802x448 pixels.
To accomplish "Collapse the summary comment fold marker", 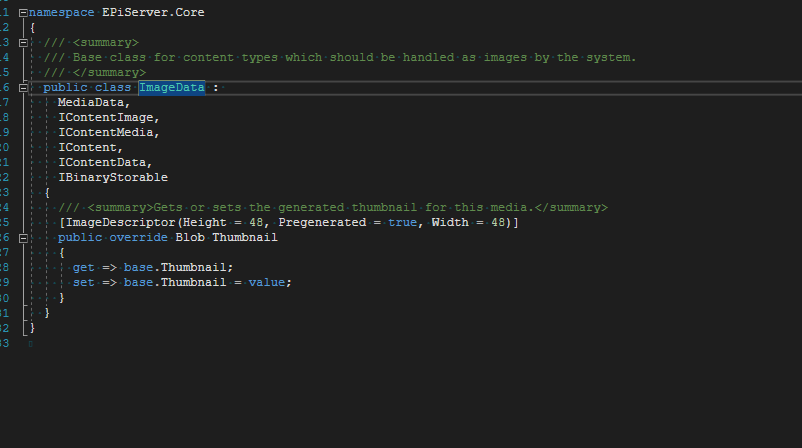I will tap(23, 43).
